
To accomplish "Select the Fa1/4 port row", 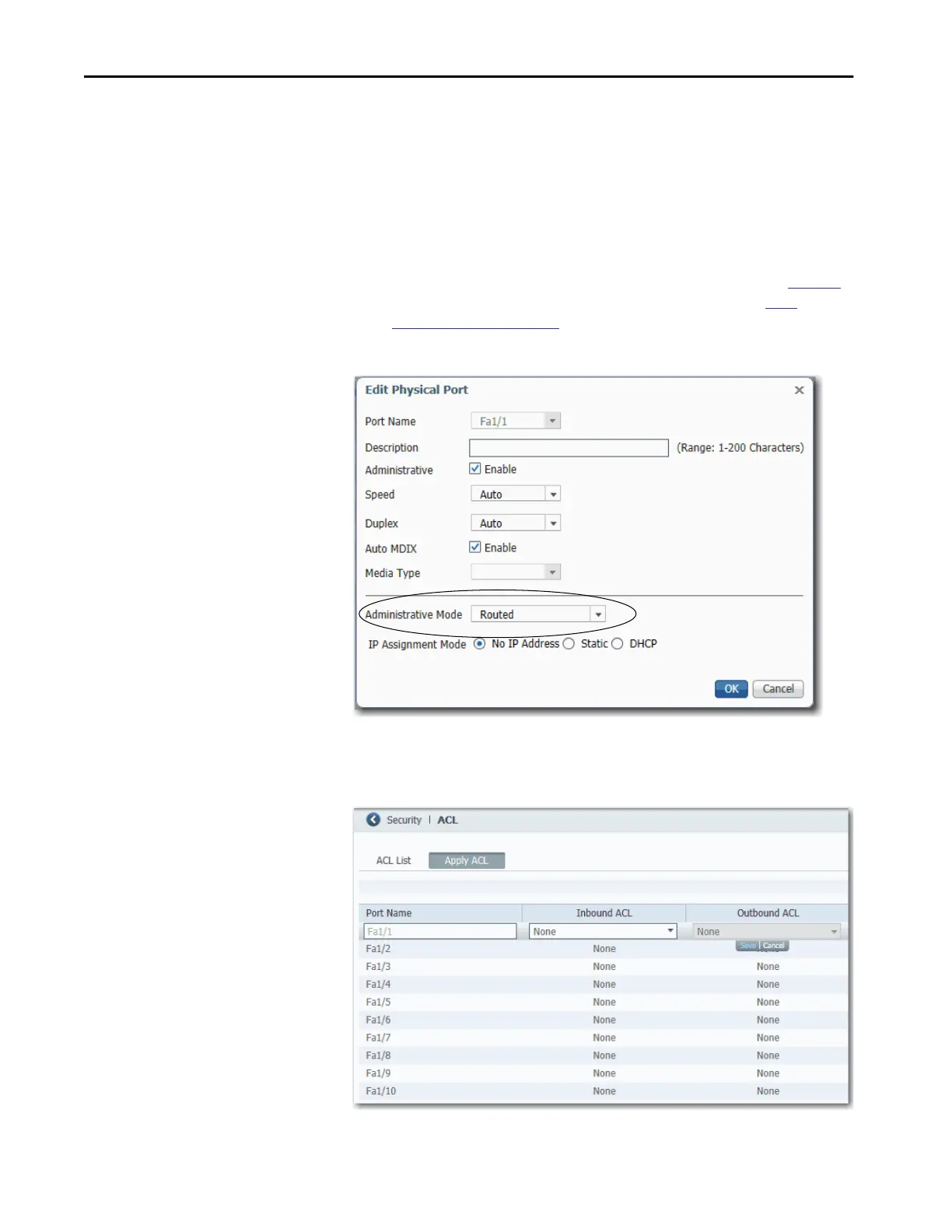I will click(x=603, y=985).
